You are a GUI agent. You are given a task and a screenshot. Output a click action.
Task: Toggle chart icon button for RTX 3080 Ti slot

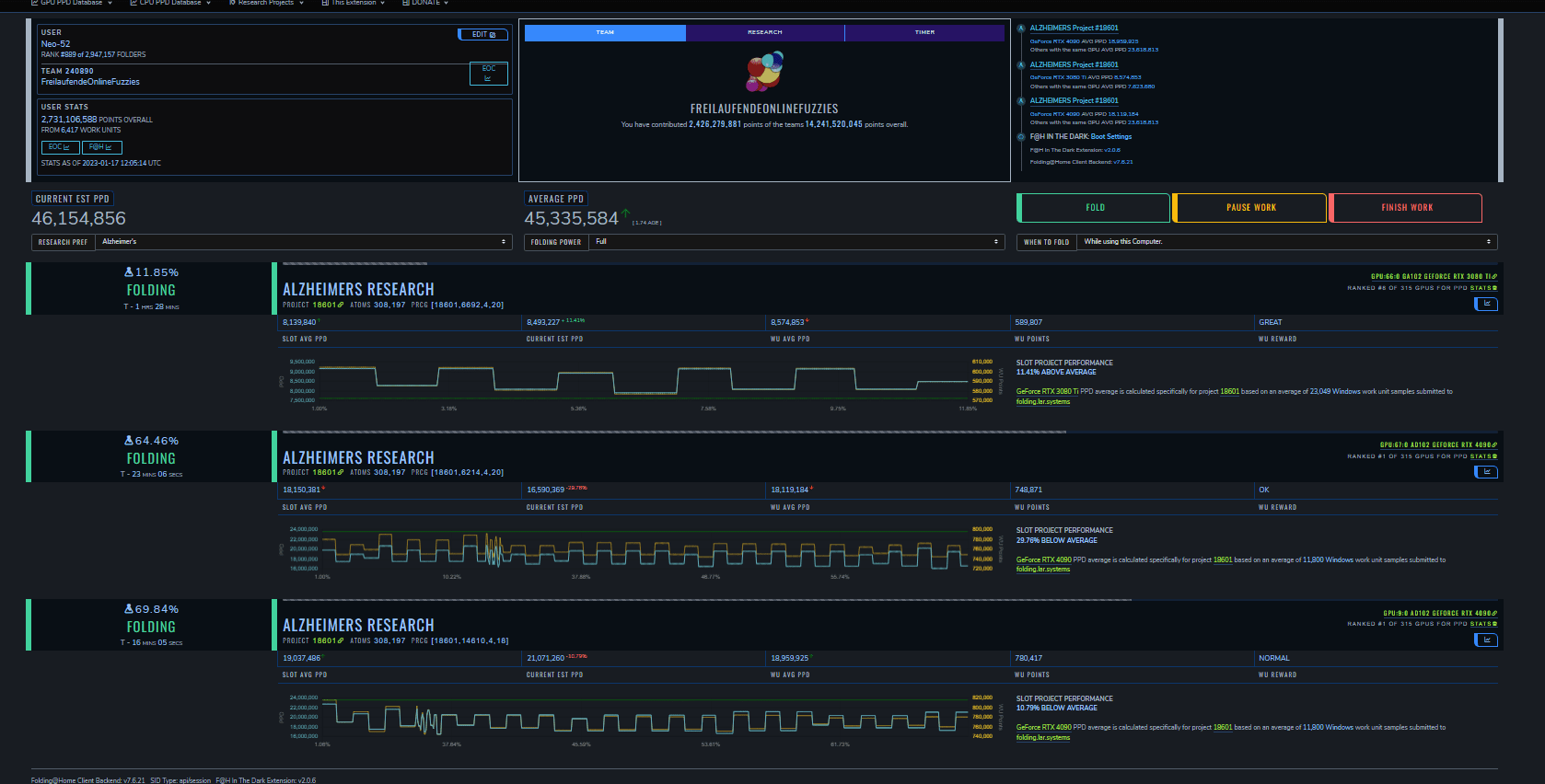click(1486, 304)
